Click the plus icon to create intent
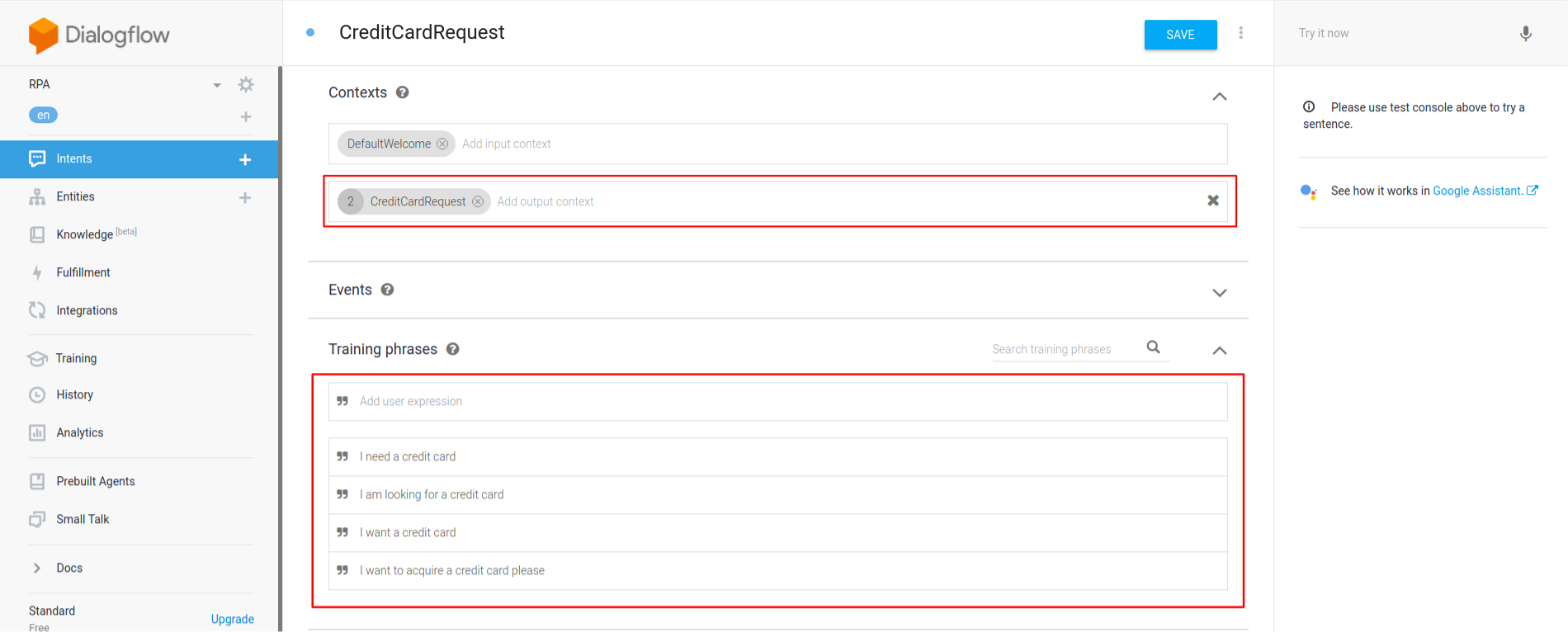The height and width of the screenshot is (632, 1568). tap(245, 159)
